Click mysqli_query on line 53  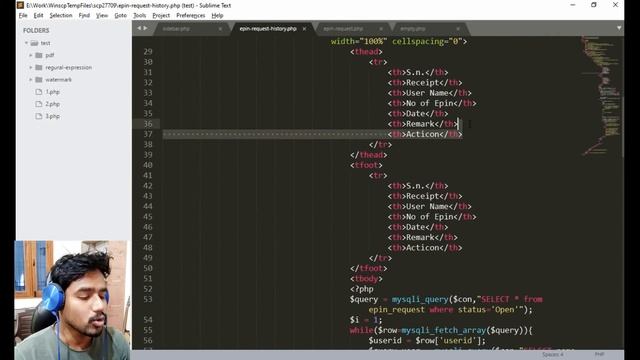point(420,299)
